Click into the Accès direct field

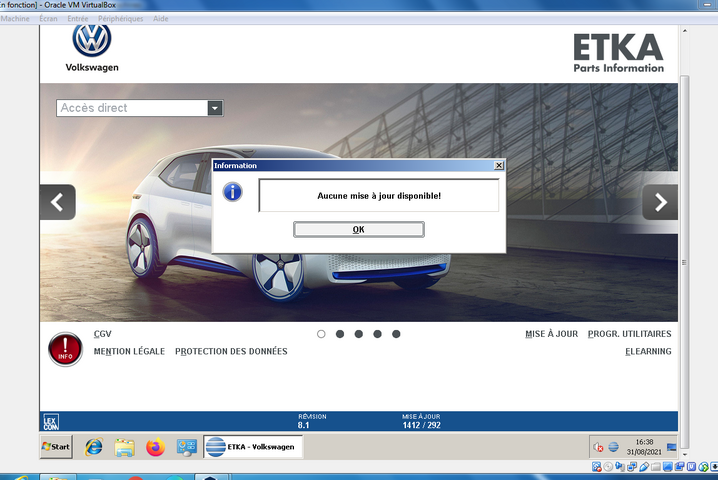click(132, 108)
